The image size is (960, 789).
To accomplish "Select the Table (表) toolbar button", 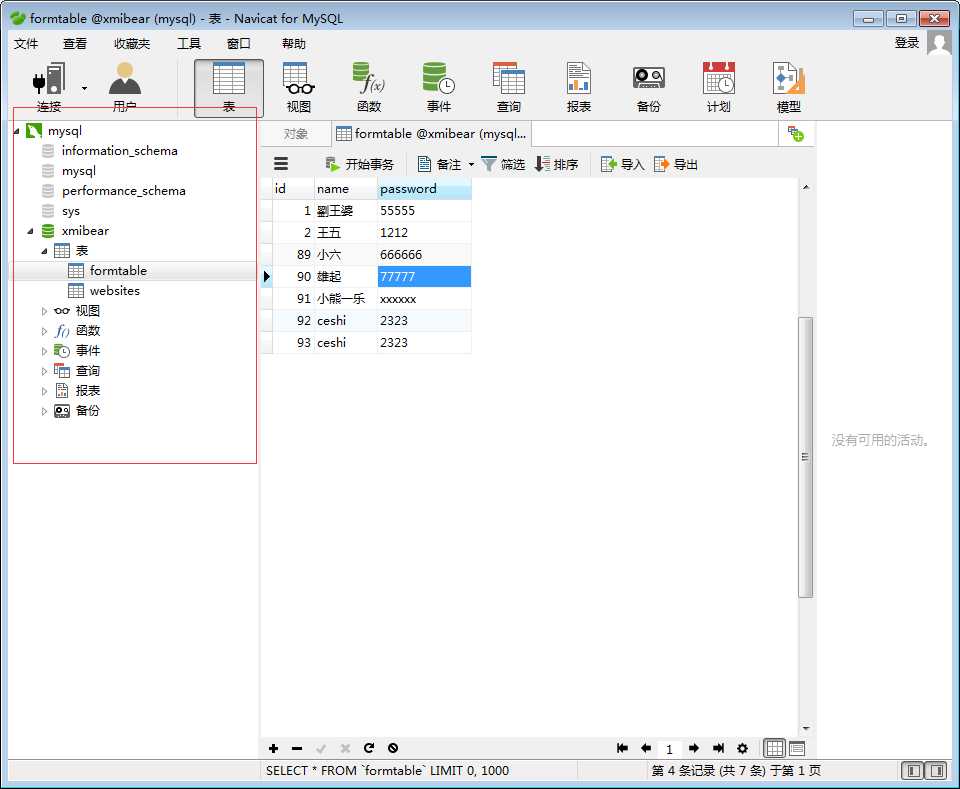I will (229, 88).
